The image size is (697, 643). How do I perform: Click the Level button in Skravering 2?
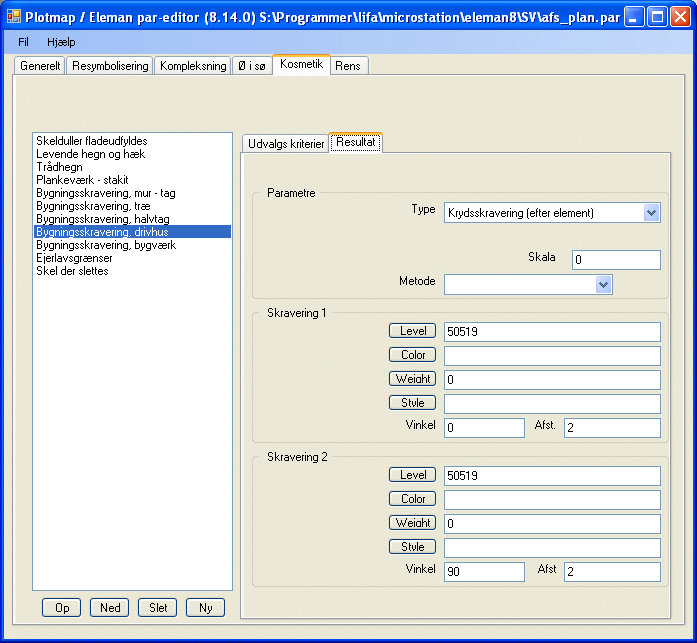[x=413, y=475]
